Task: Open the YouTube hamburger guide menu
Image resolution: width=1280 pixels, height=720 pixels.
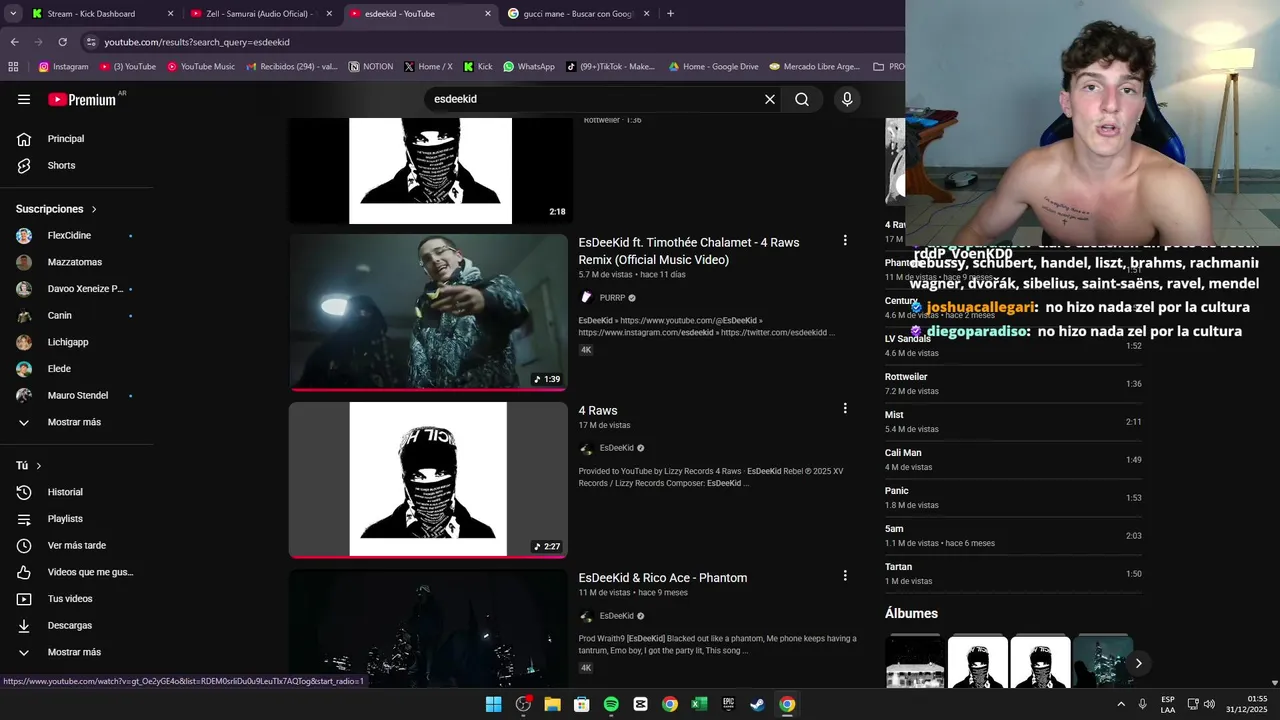Action: (x=24, y=99)
